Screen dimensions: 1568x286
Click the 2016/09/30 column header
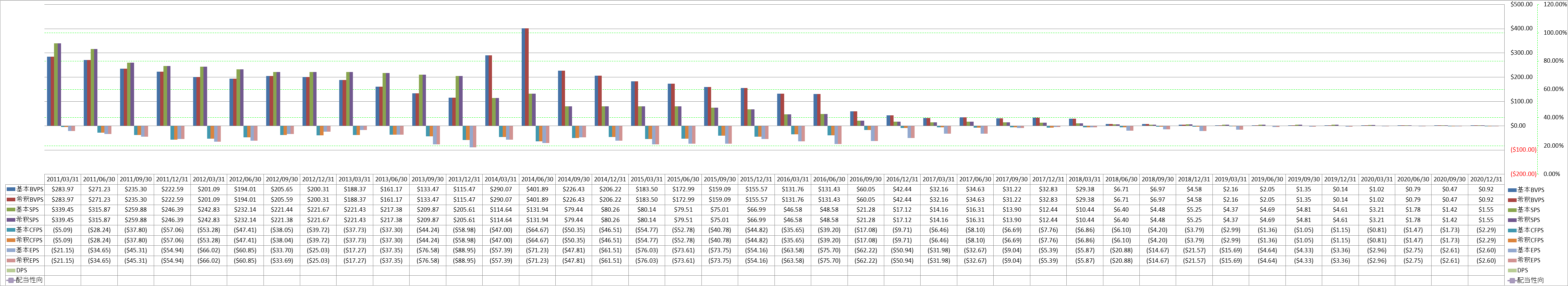(866, 180)
